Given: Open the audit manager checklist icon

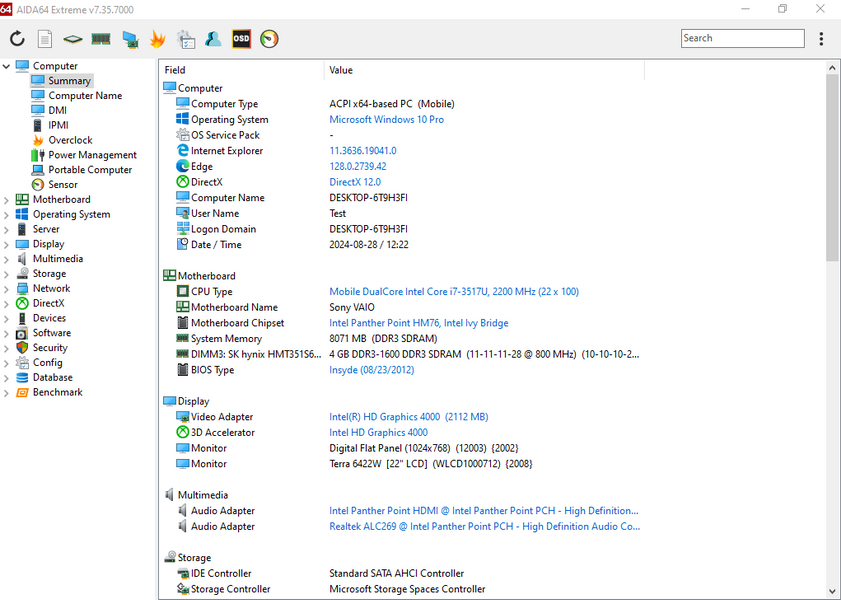Looking at the screenshot, I should coord(186,39).
